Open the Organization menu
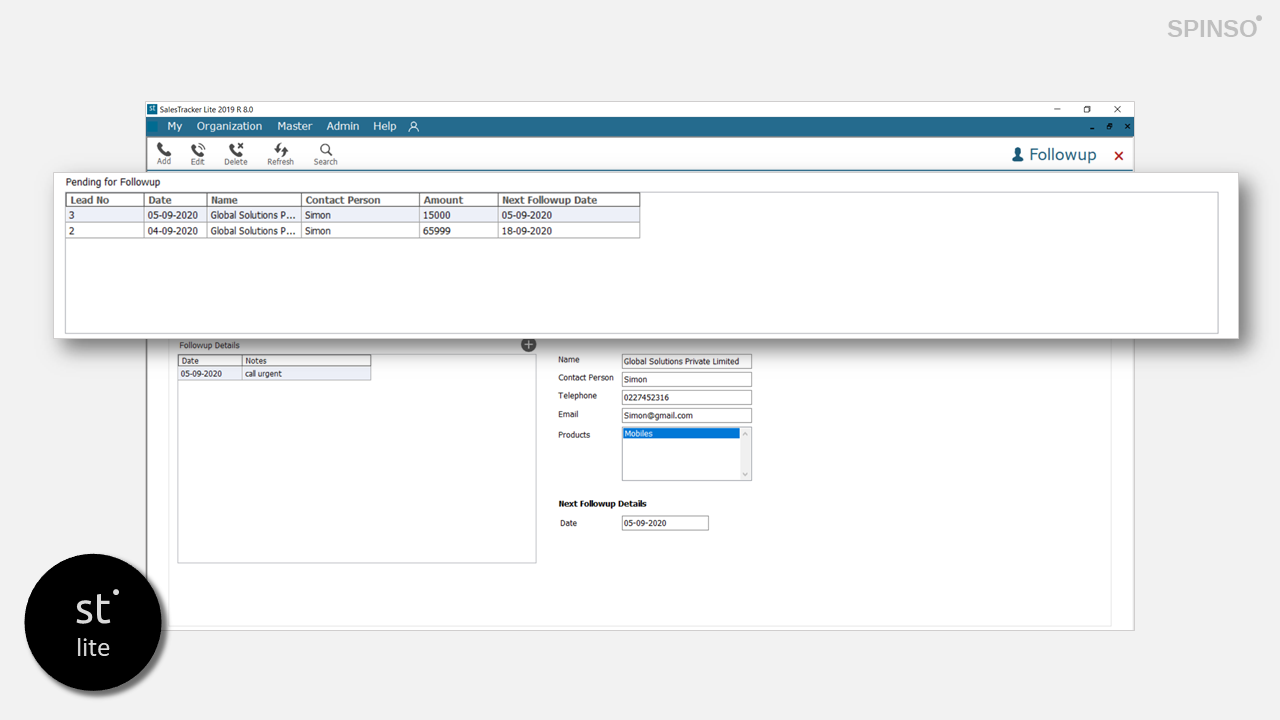 pos(229,127)
